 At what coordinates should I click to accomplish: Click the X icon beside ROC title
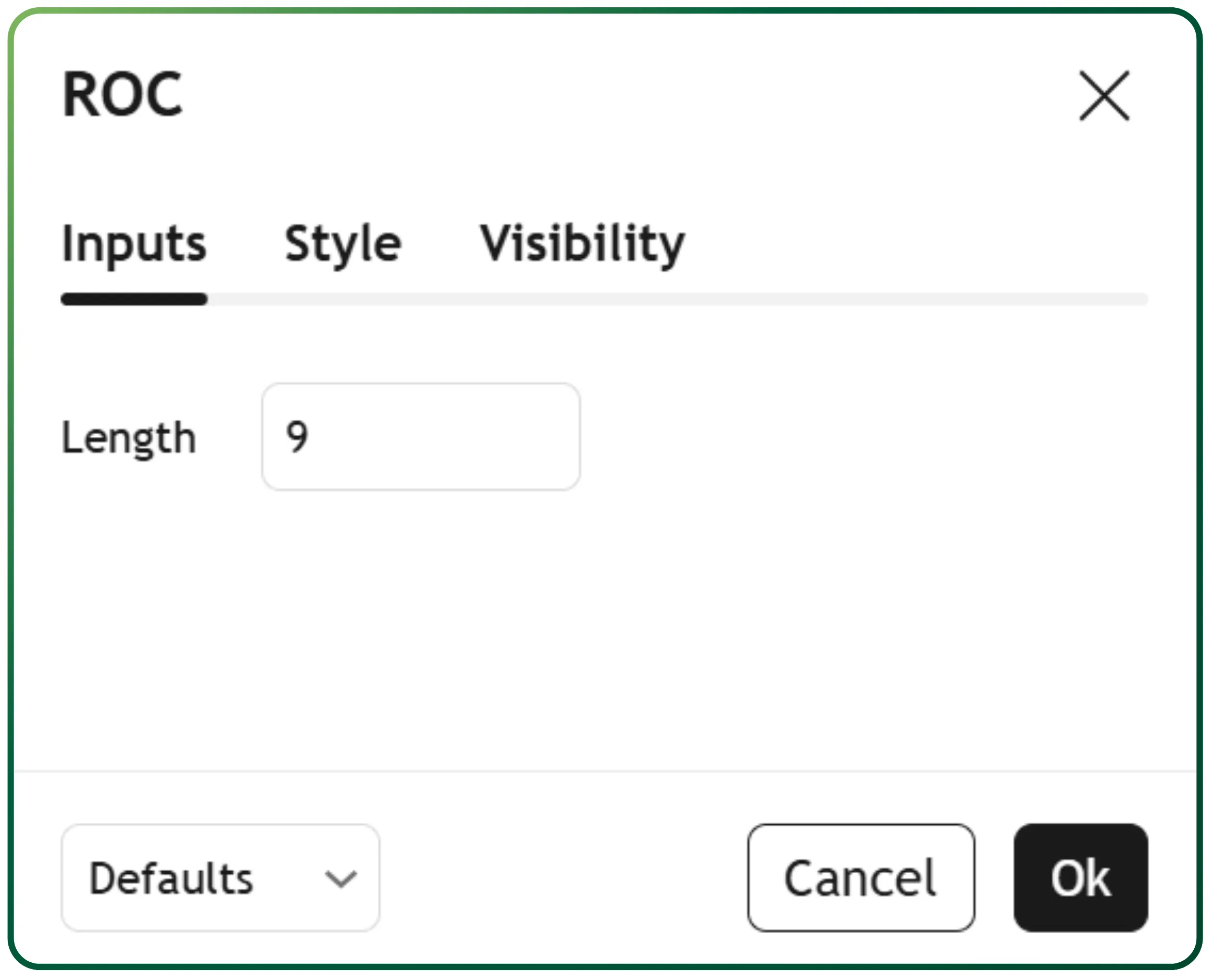tap(1104, 95)
